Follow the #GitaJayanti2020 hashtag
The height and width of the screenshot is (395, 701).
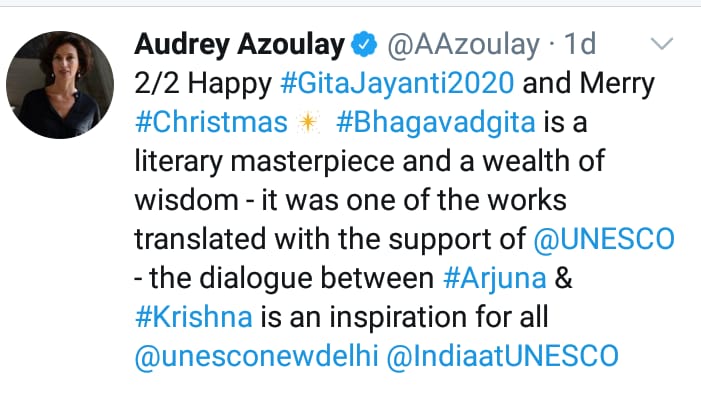tap(397, 84)
